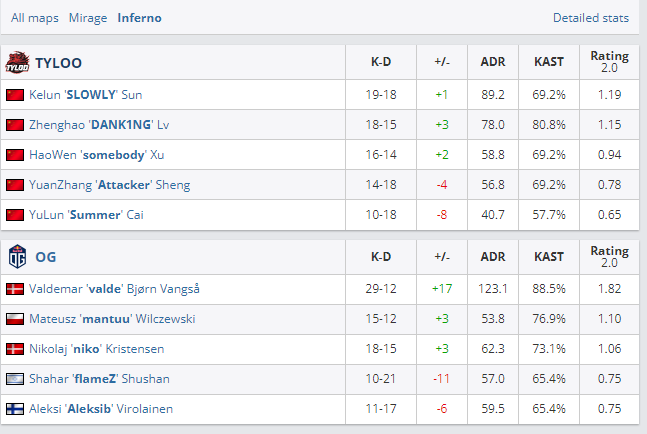The width and height of the screenshot is (647, 434).
Task: Open the TYLOO team name link
Action: coord(59,63)
